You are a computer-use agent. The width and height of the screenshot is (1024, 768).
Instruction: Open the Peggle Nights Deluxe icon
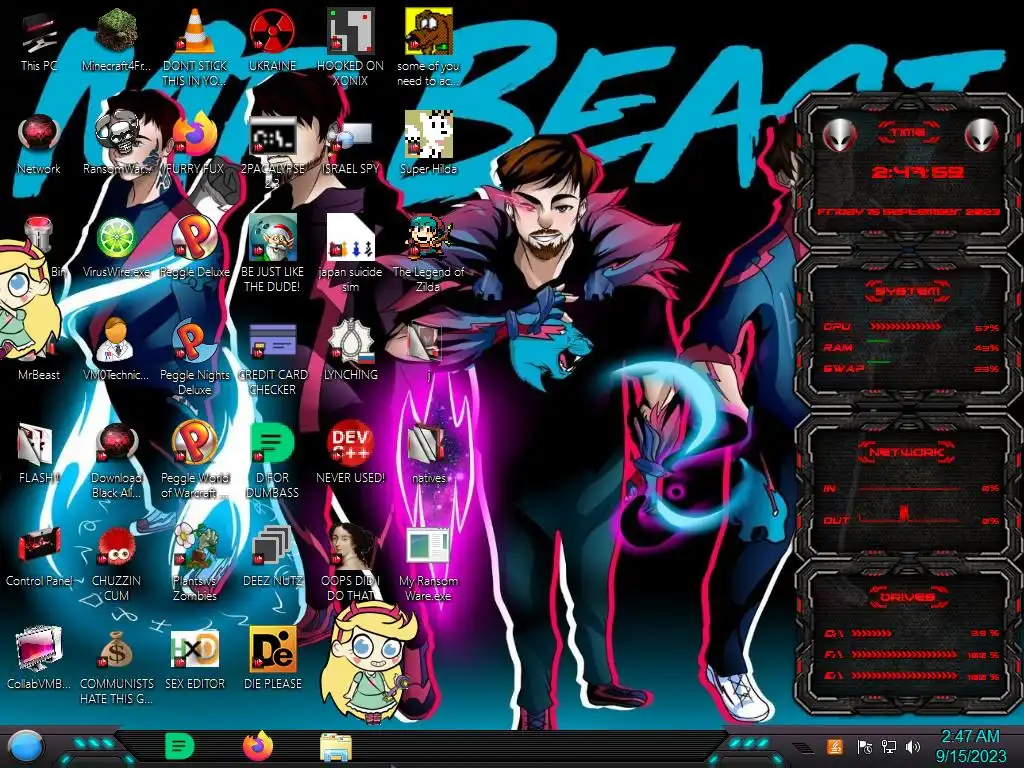click(195, 340)
